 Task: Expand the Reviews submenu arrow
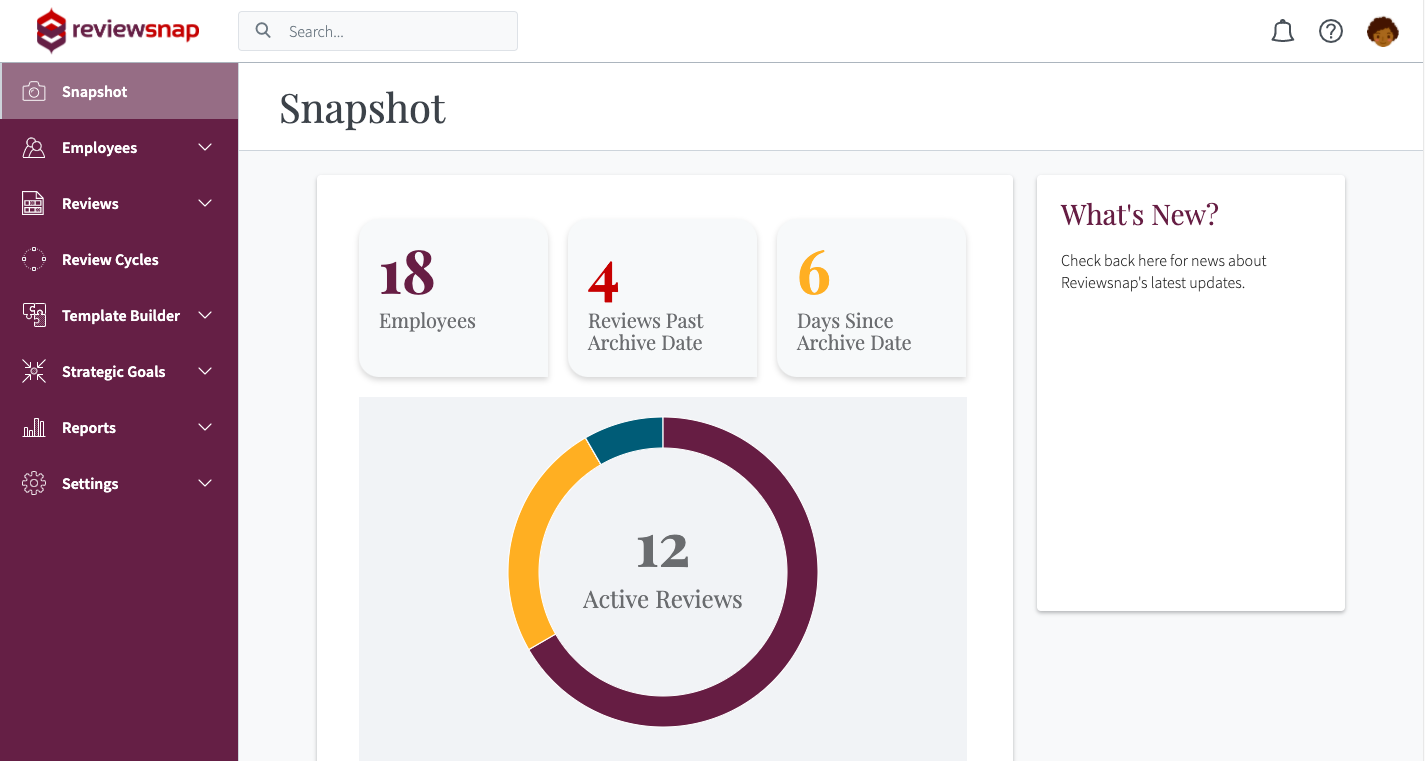(205, 204)
